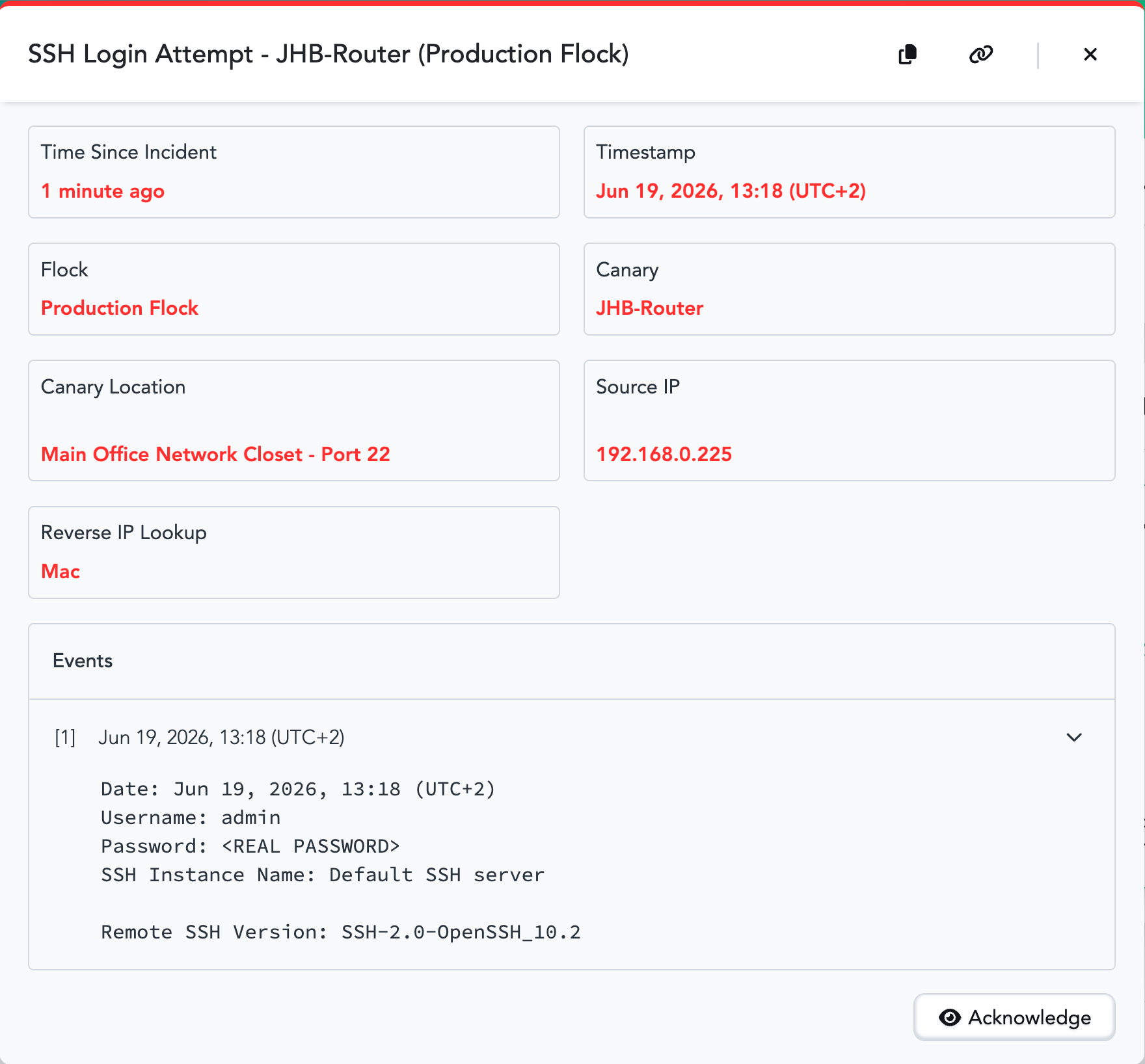Select the Username: admin line
This screenshot has width=1145, height=1064.
pyautogui.click(x=191, y=818)
